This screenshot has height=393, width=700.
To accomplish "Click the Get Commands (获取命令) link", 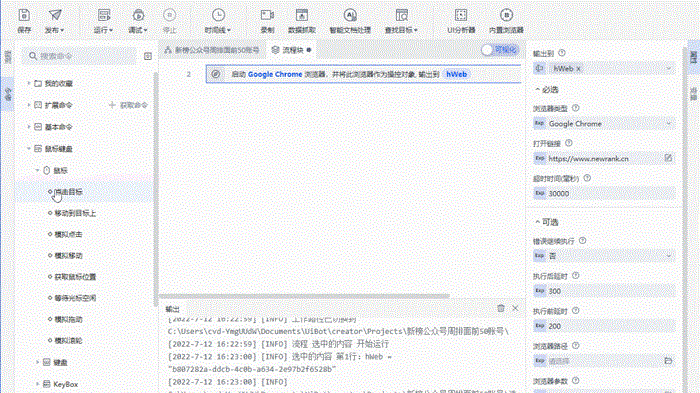I will 129,105.
